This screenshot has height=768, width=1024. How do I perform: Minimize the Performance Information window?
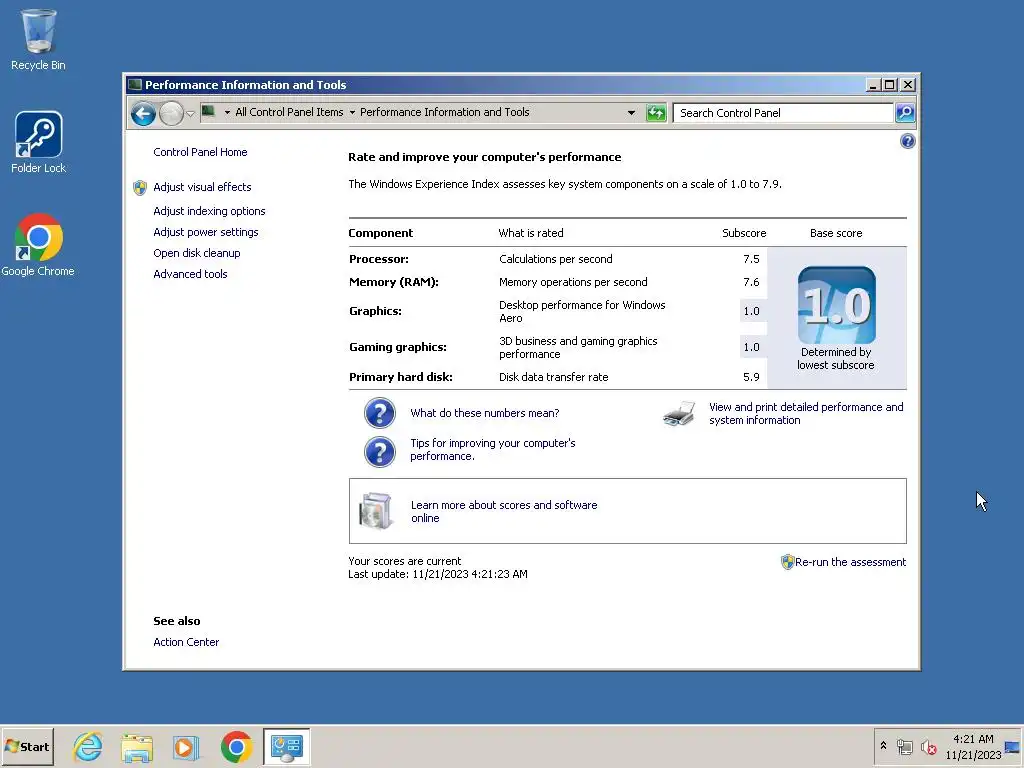873,84
